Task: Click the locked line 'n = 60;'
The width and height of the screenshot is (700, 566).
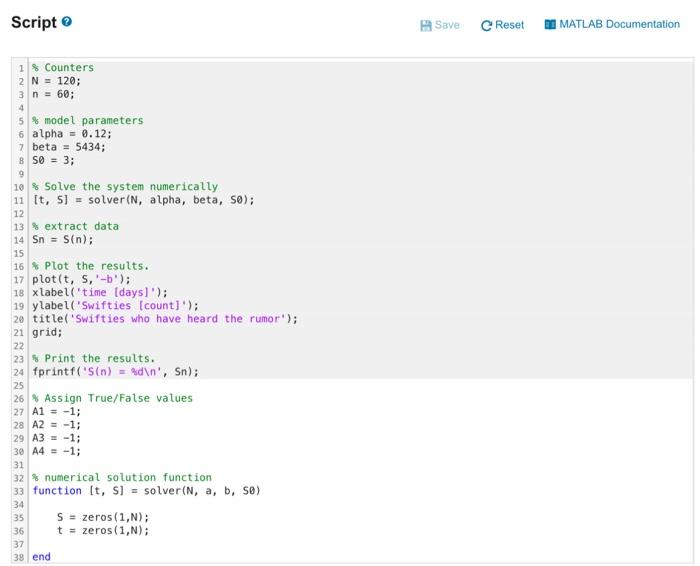Action: (53, 94)
